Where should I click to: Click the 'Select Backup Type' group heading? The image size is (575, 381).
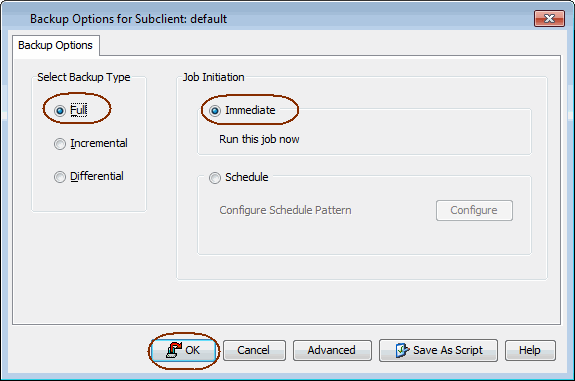[x=84, y=77]
